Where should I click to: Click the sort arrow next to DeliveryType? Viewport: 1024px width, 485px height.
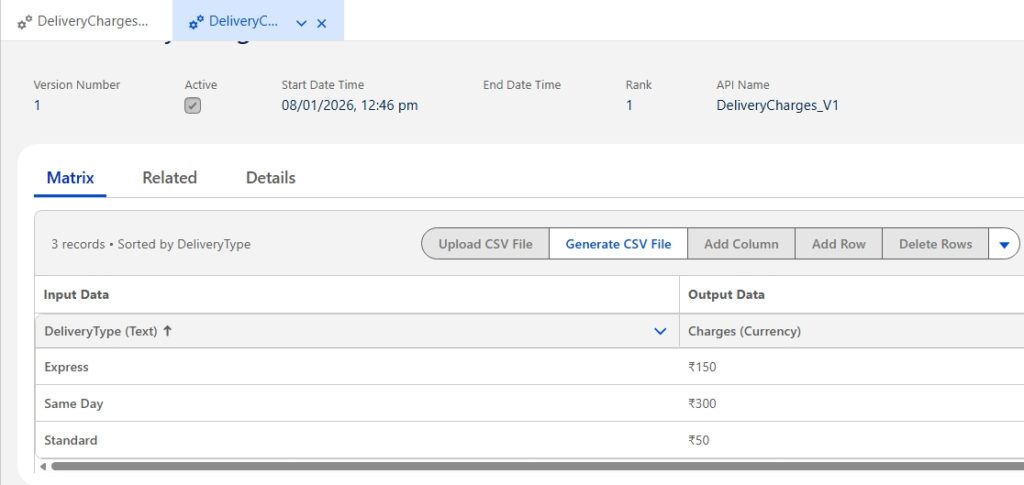(167, 331)
